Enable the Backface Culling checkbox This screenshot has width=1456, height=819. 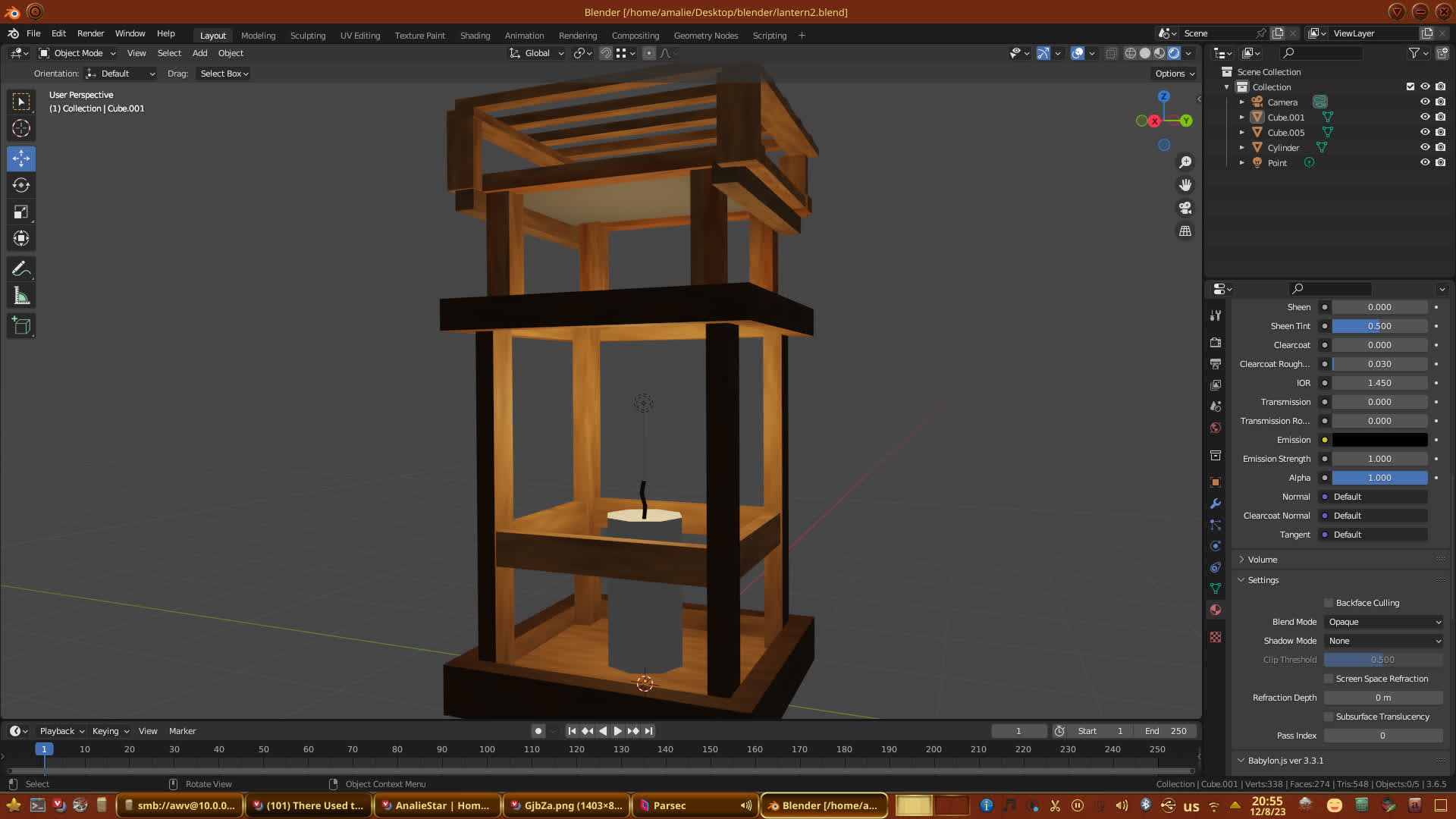click(1329, 603)
